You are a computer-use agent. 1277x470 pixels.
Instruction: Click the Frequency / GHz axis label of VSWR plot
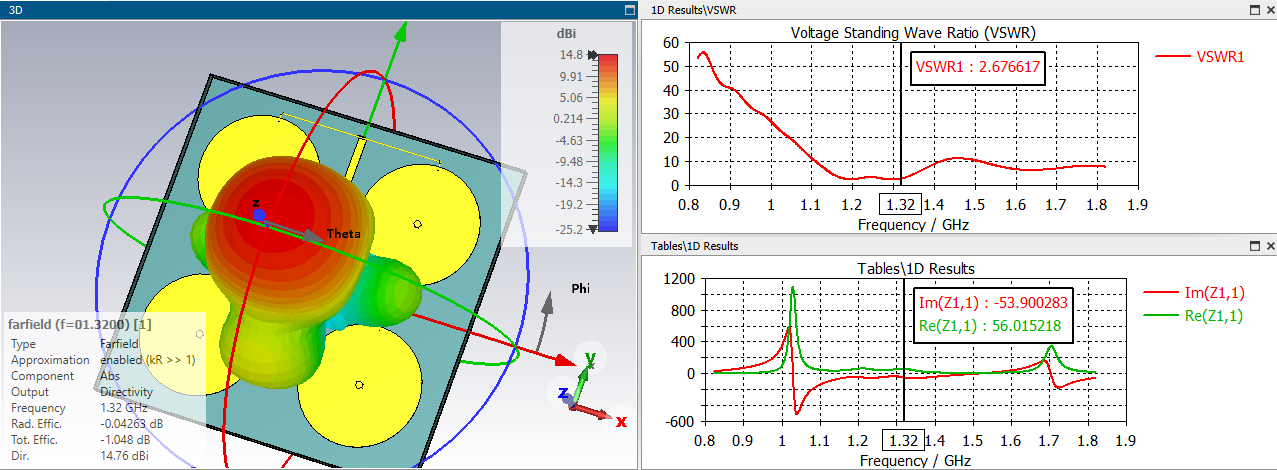coord(913,225)
